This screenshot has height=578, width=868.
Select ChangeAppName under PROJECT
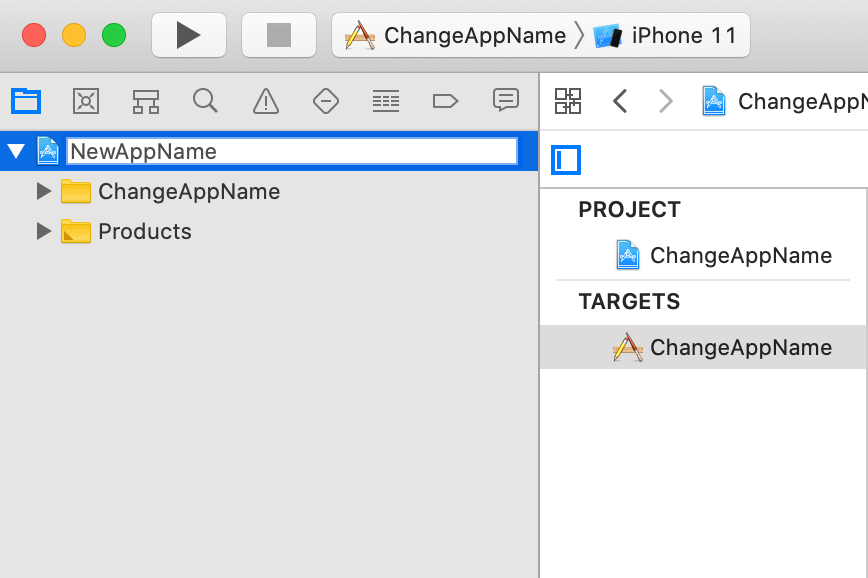point(741,255)
